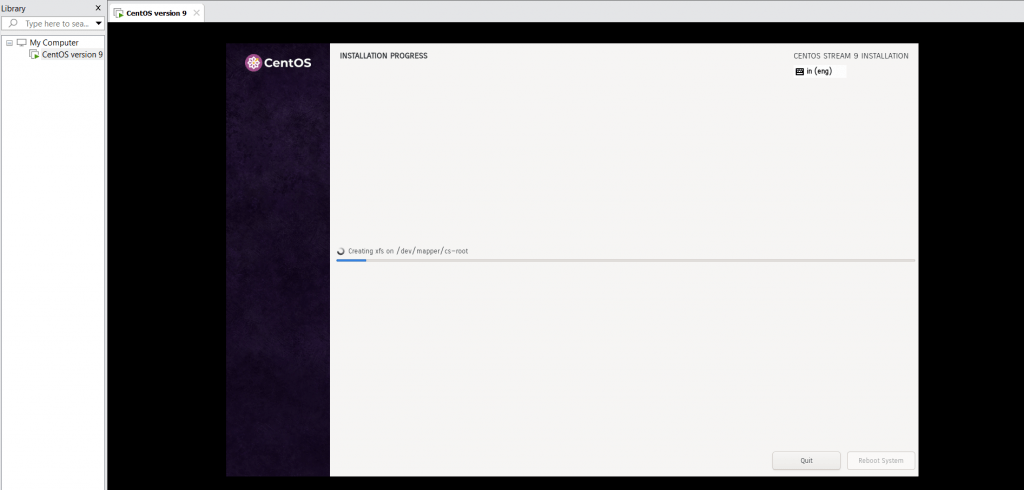Select My Computer in the library tree
Image resolution: width=1024 pixels, height=490 pixels.
(x=54, y=43)
